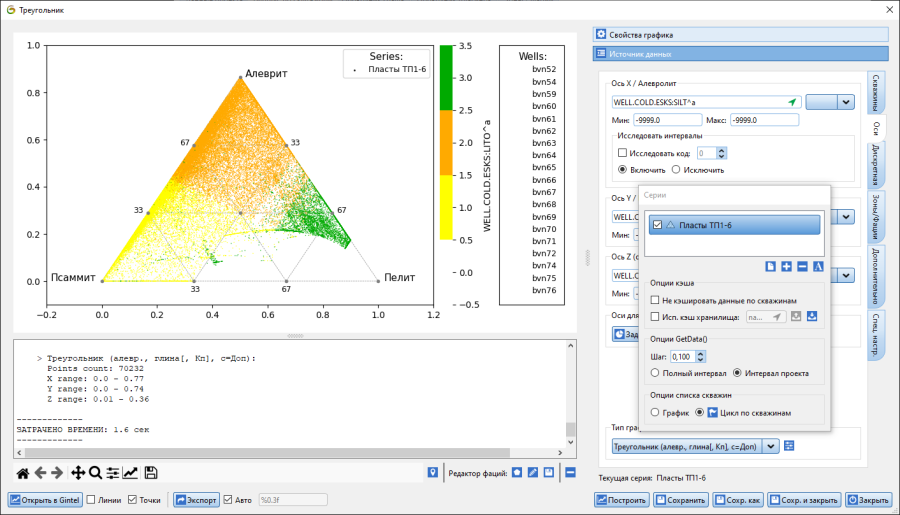Click the Сохр. как button
The height and width of the screenshot is (515, 900).
[738, 500]
